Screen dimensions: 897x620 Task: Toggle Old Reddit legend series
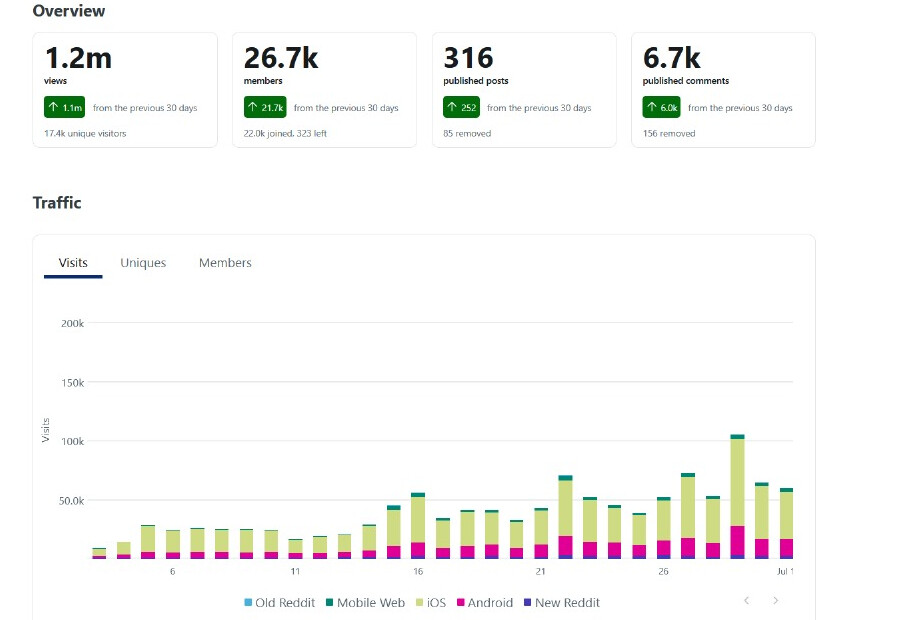279,602
